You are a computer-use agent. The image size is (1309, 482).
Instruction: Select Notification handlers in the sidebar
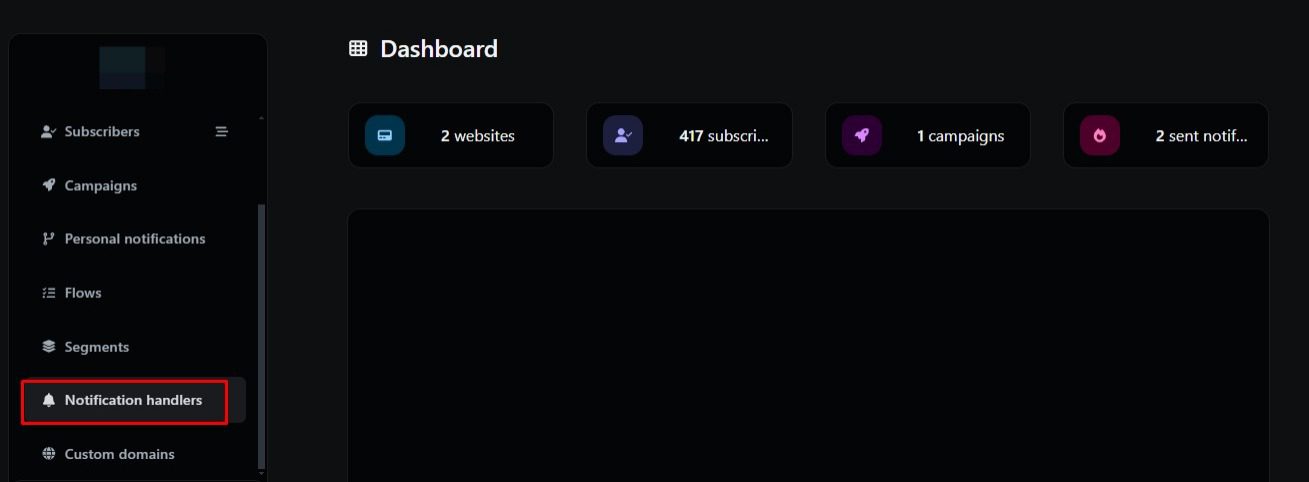pyautogui.click(x=133, y=400)
